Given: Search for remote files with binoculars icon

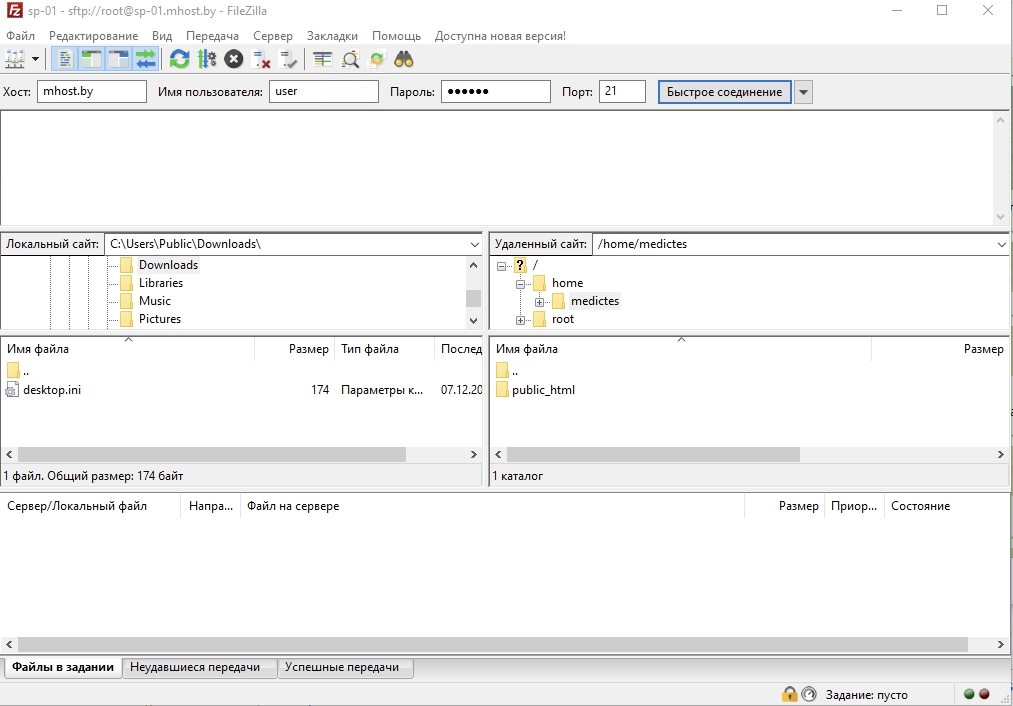Looking at the screenshot, I should (x=404, y=59).
